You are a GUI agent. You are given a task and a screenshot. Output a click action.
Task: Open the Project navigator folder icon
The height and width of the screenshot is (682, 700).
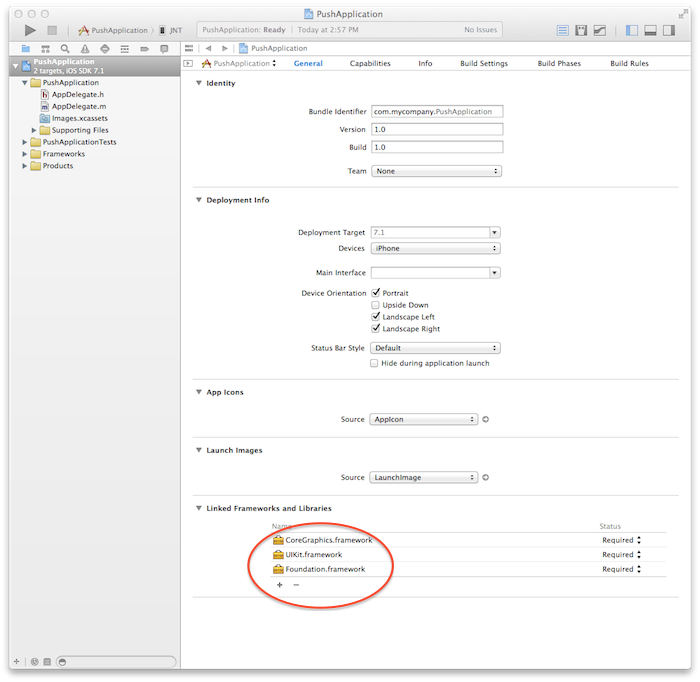[x=25, y=49]
